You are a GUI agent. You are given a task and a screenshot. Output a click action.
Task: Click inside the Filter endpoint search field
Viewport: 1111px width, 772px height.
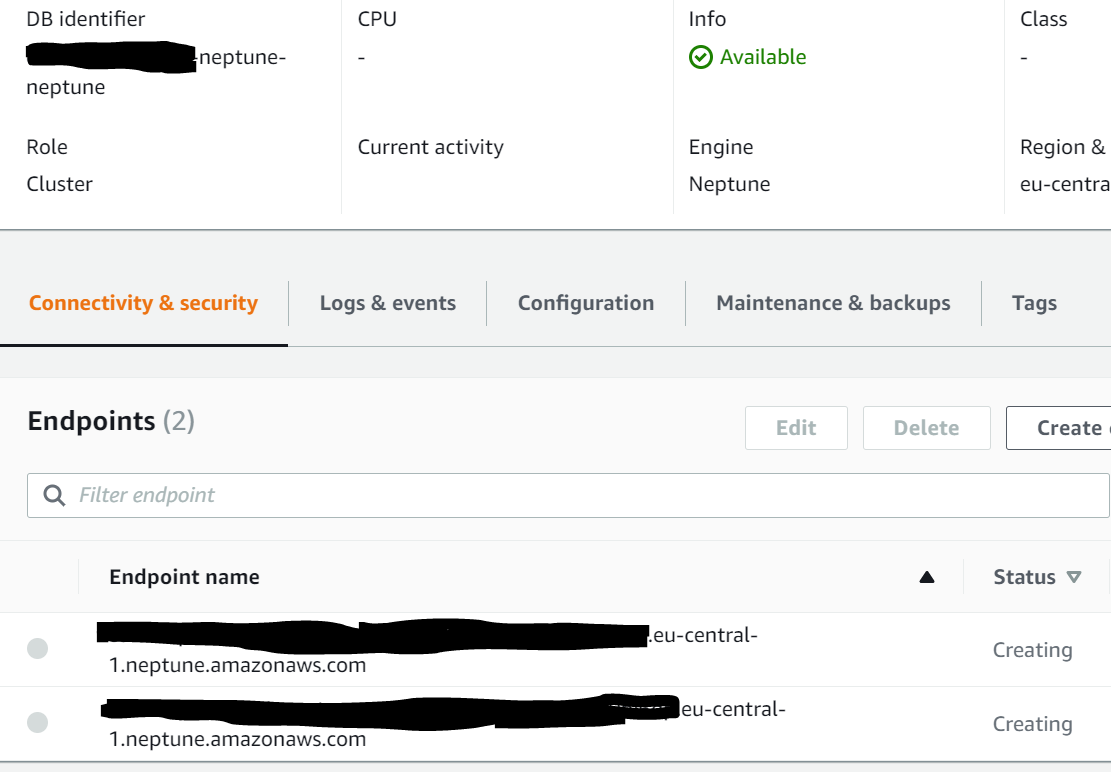[400, 495]
